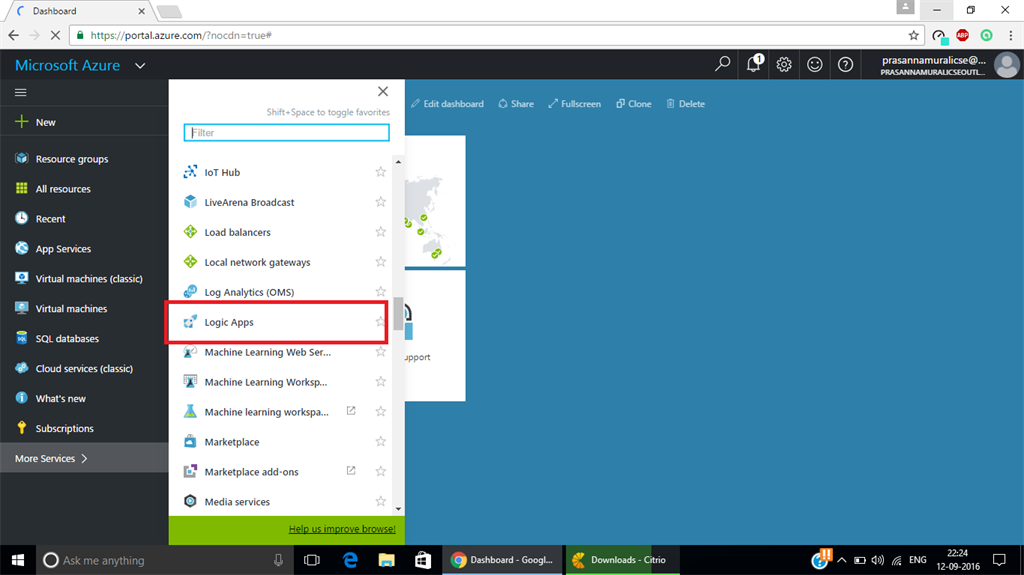This screenshot has height=575, width=1024.
Task: Open Marketplace add-ons external link icon
Action: coord(351,470)
